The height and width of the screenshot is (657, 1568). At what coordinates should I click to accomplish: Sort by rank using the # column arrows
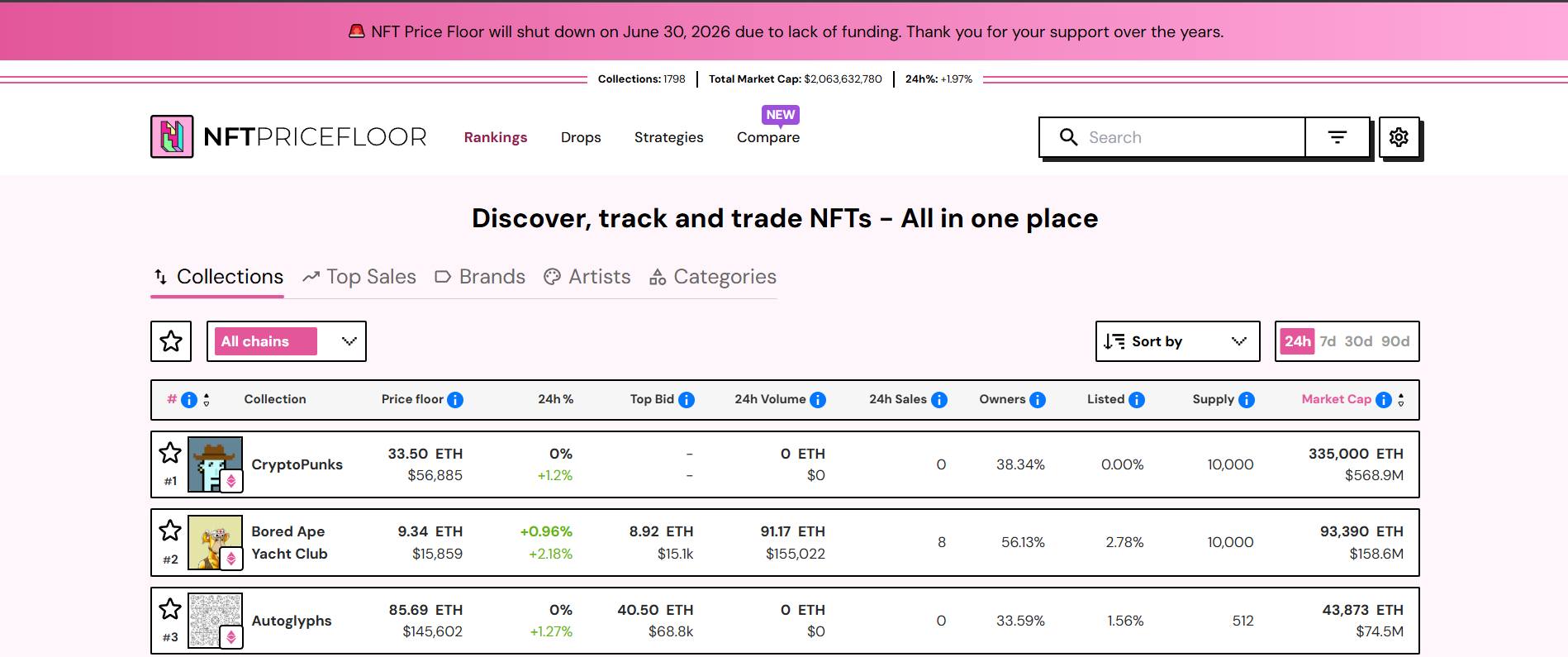[207, 400]
